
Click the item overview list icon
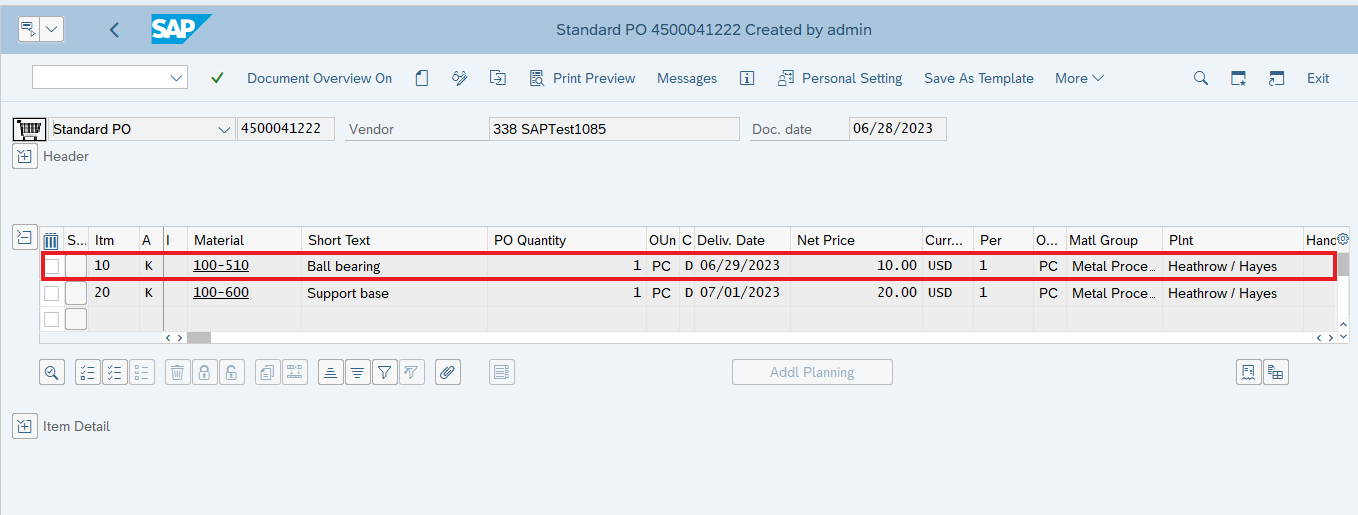(502, 373)
